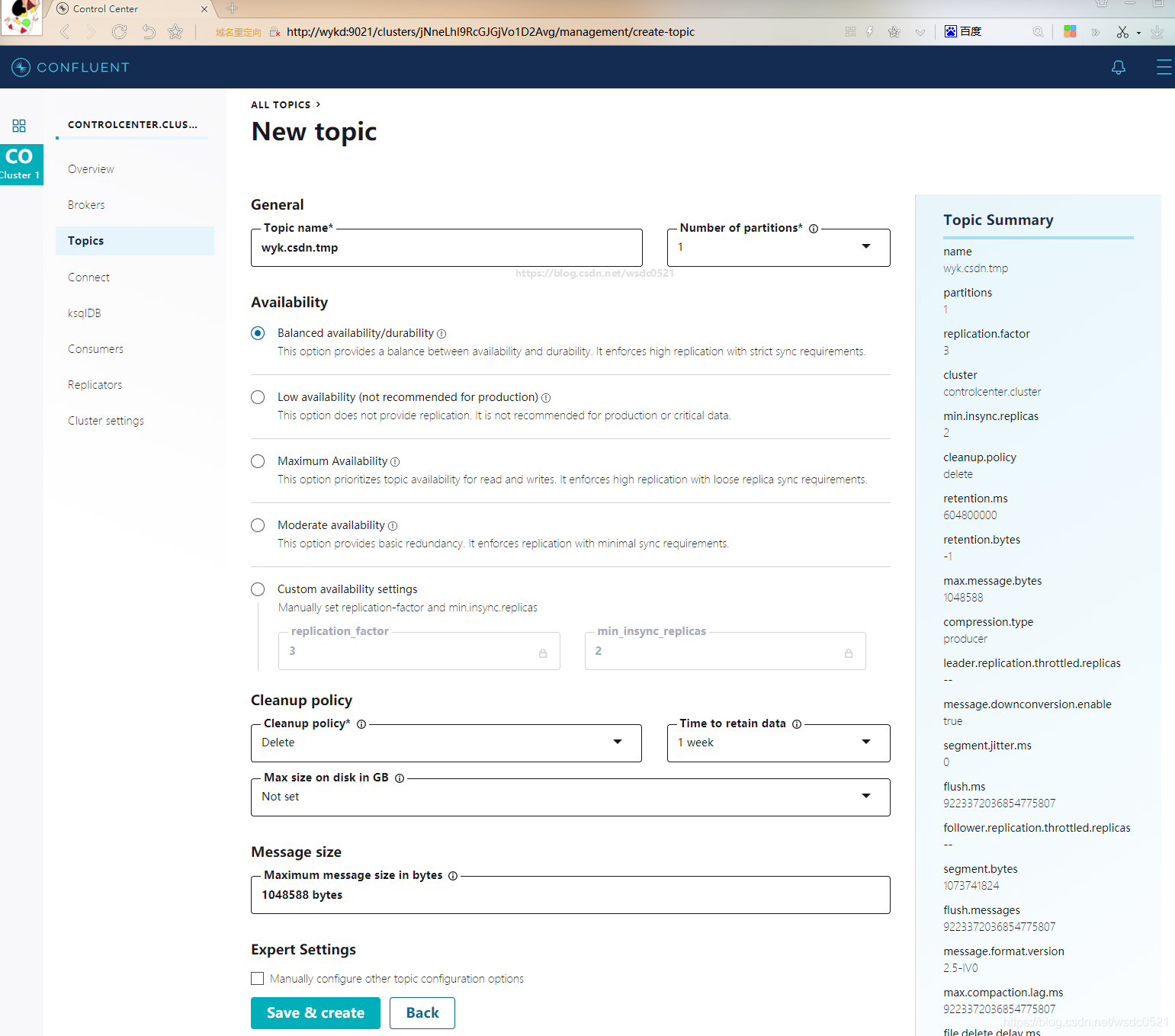
Task: Reload the page with refresh icon
Action: pos(119,32)
